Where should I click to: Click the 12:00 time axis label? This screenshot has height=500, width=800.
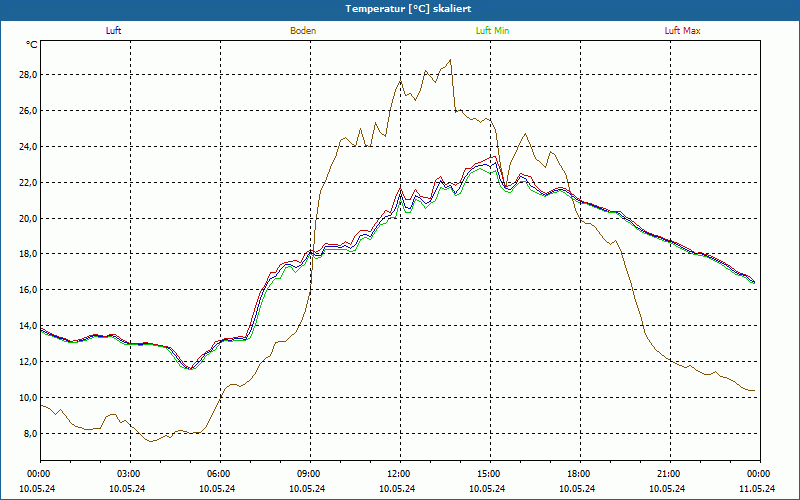400,474
